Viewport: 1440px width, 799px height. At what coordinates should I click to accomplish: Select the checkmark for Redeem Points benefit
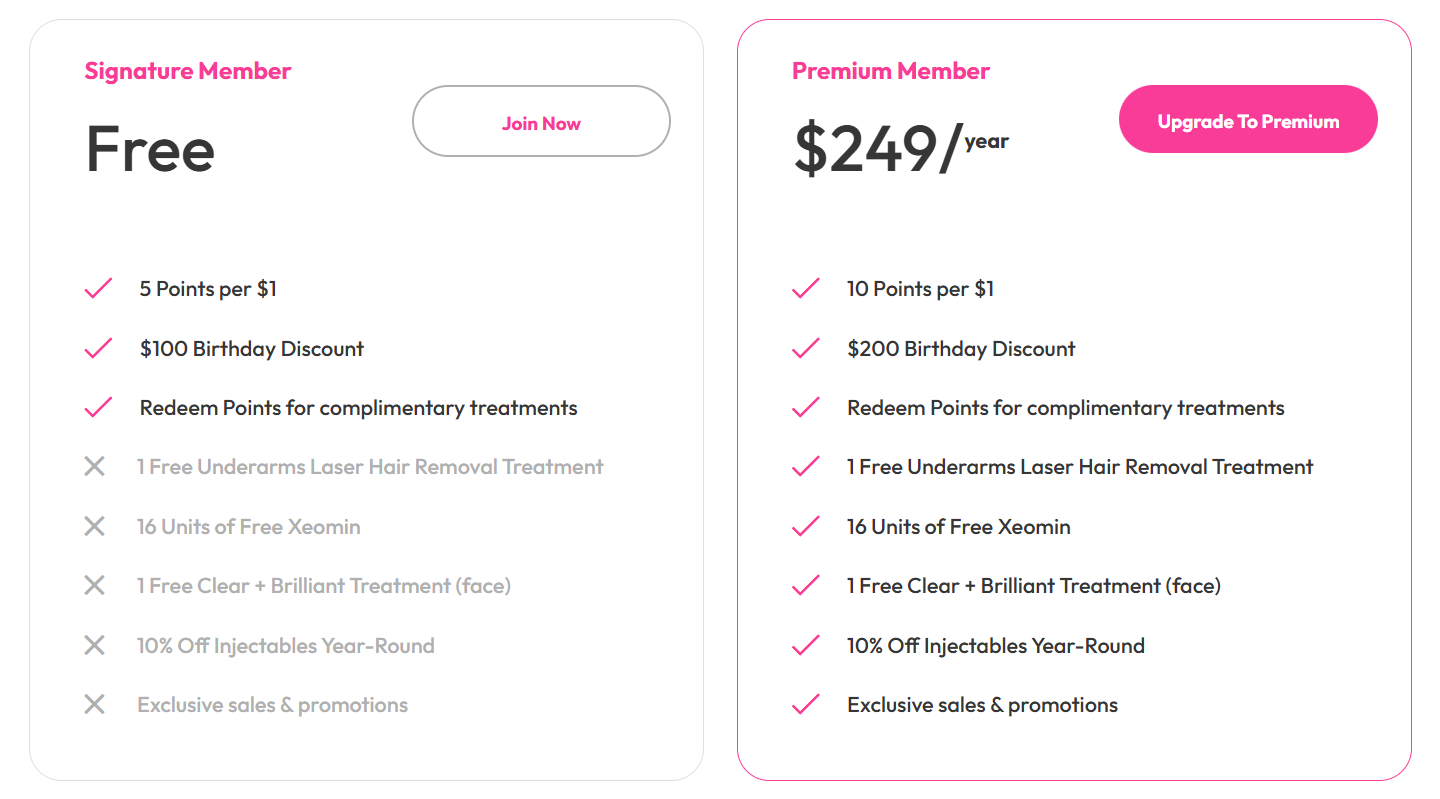click(97, 407)
